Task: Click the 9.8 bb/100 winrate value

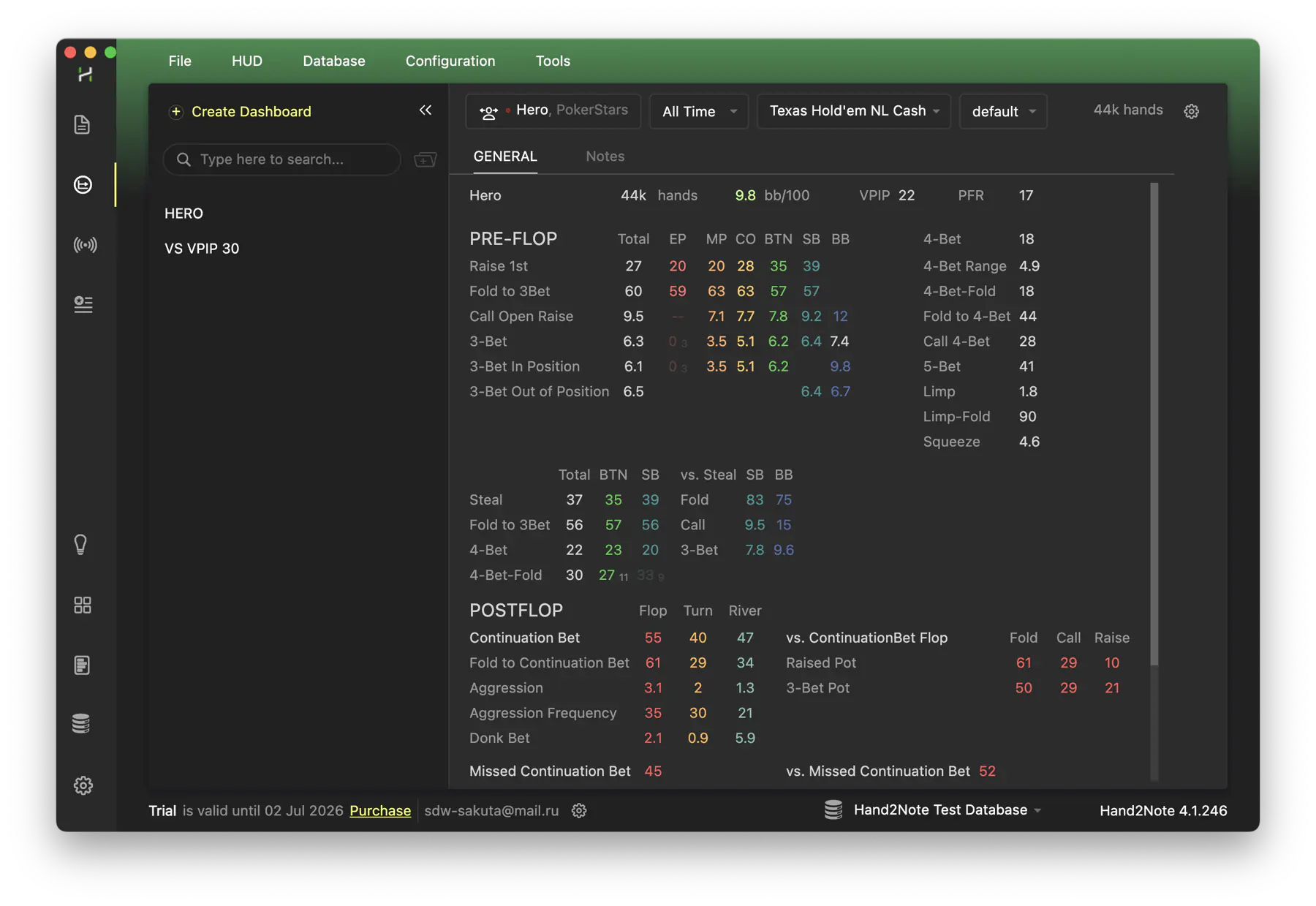Action: click(745, 195)
